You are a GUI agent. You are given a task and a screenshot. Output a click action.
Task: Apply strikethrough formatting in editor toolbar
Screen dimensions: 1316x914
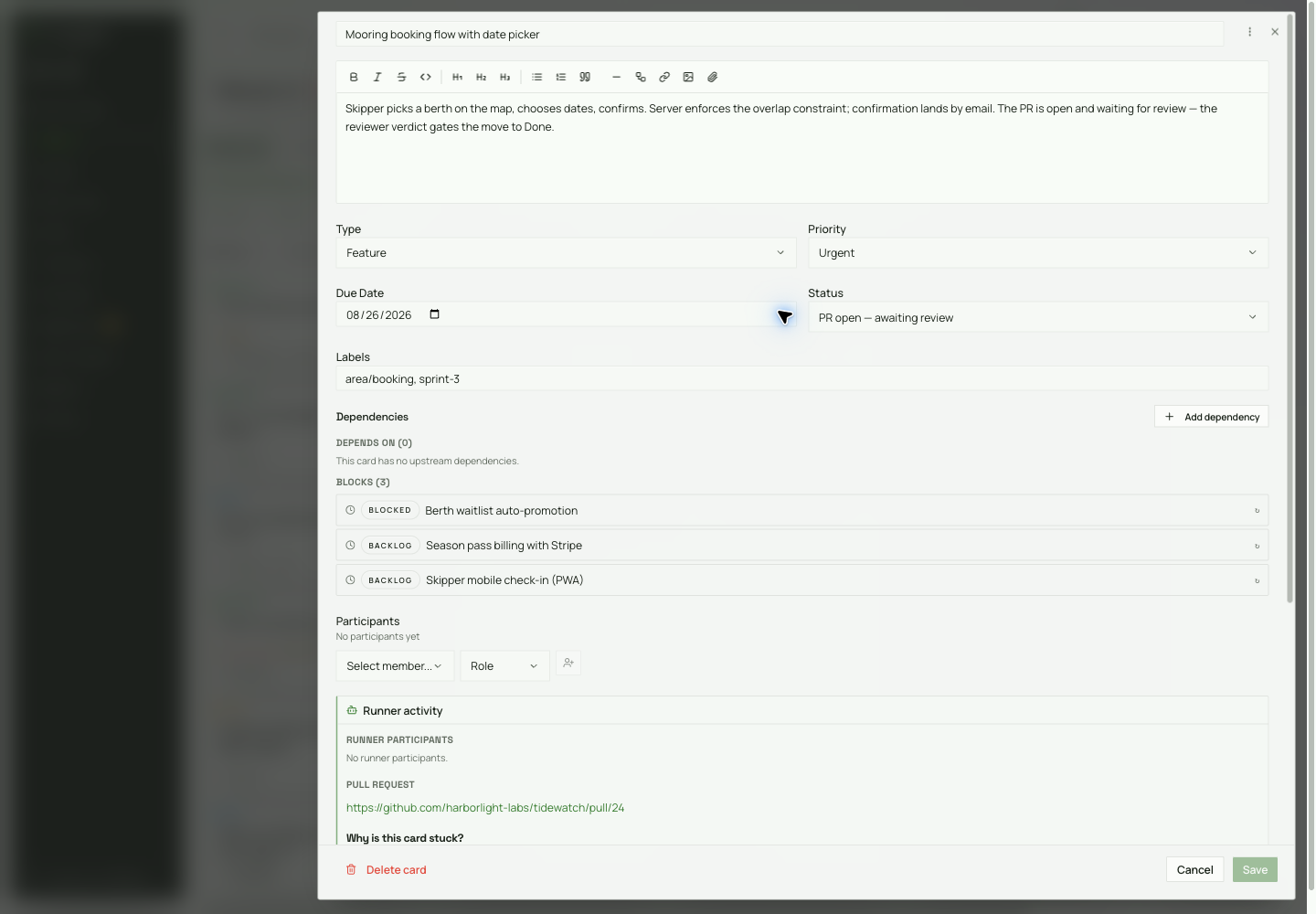[401, 78]
